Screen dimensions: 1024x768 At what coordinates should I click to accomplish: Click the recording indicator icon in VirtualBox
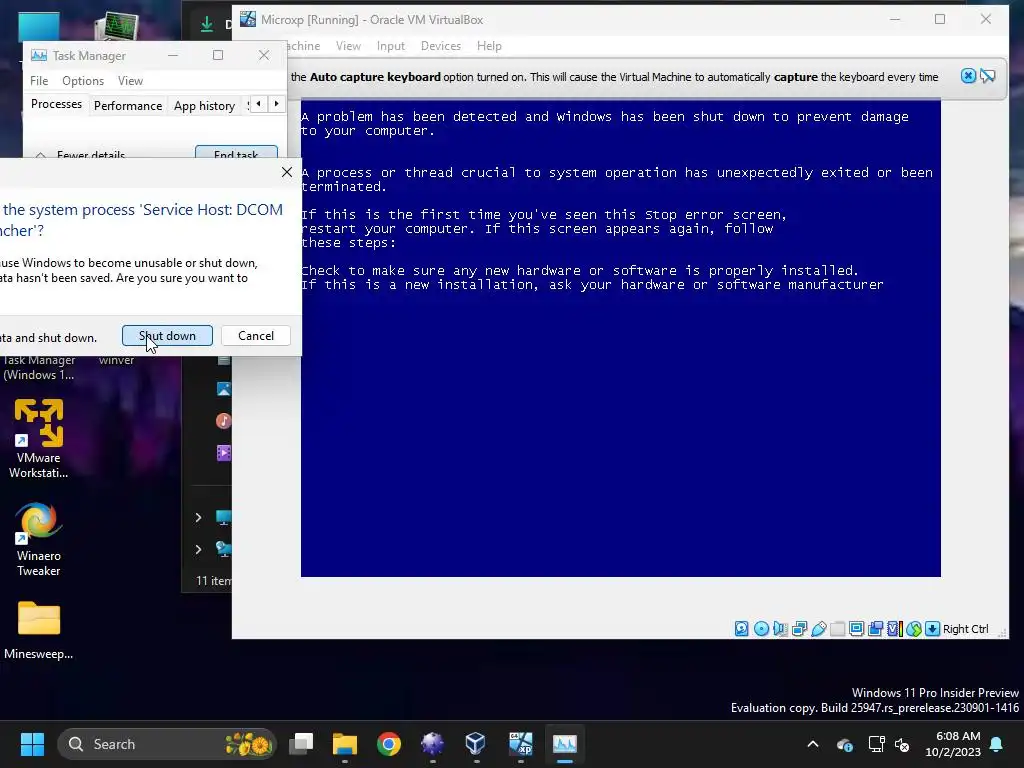click(875, 629)
